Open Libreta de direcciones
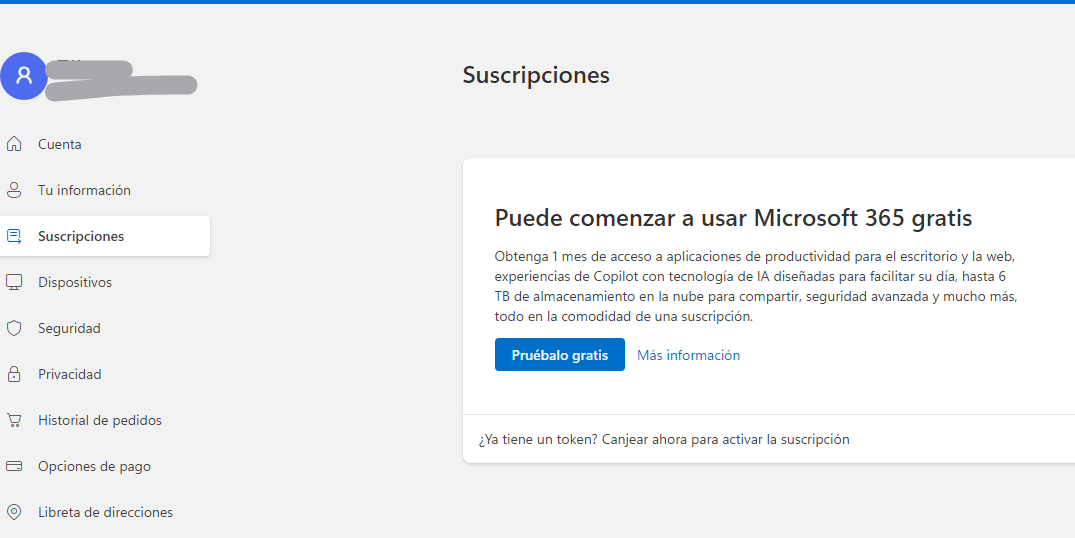The height and width of the screenshot is (538, 1075). tap(105, 512)
